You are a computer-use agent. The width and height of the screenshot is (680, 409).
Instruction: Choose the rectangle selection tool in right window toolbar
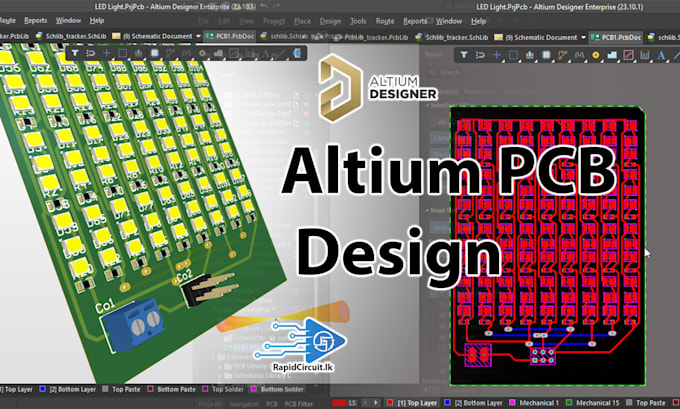[513, 55]
